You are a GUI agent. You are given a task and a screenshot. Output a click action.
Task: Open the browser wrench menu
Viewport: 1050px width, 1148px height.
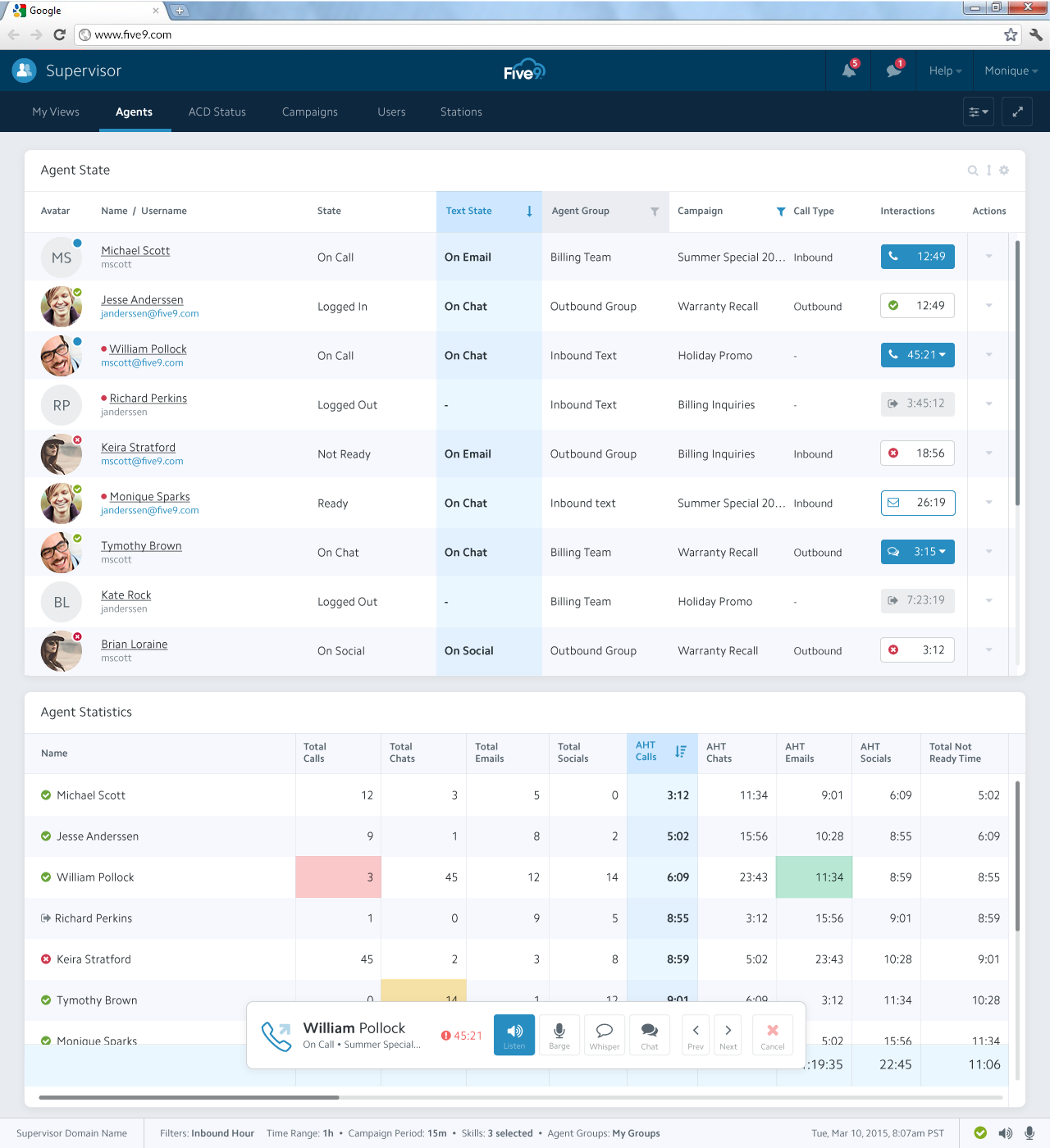1035,34
